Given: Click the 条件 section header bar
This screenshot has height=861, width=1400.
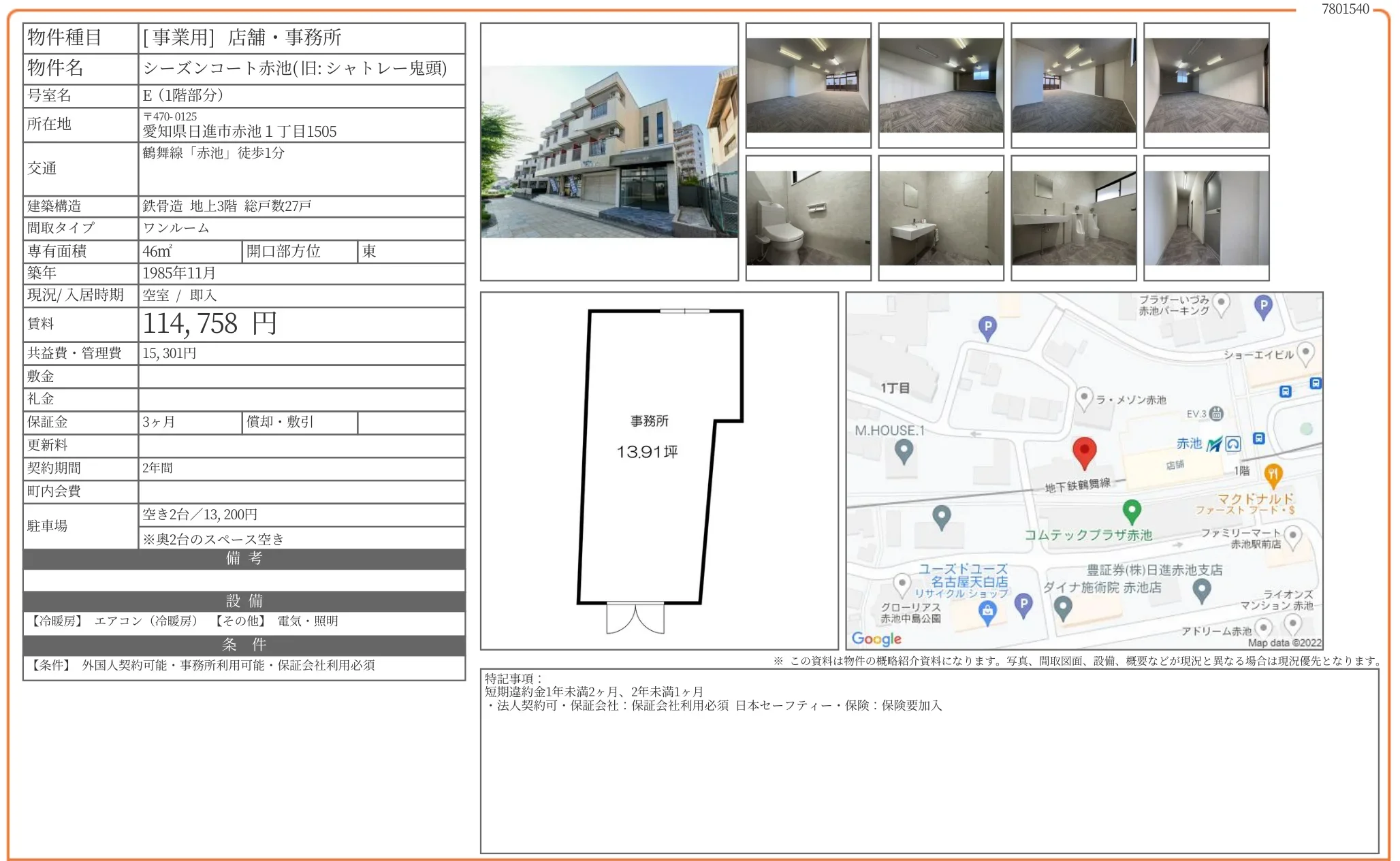Looking at the screenshot, I should [x=244, y=645].
